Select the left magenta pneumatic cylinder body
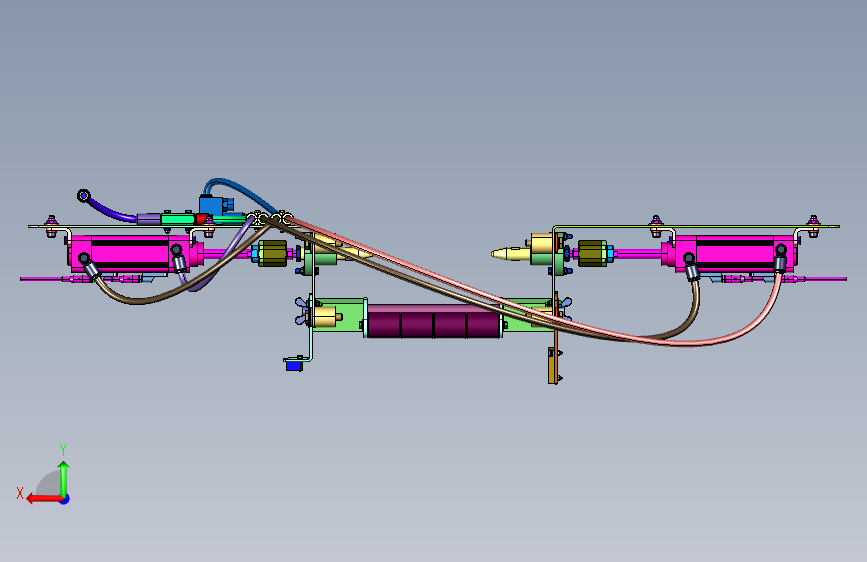This screenshot has height=562, width=867. point(132,254)
